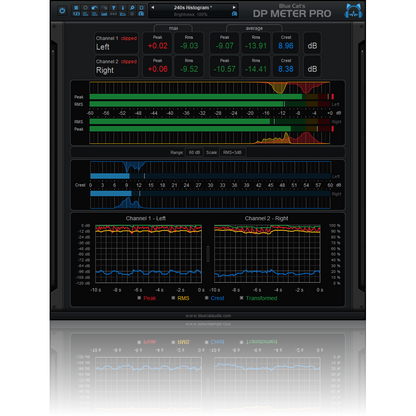
Task: Go to next preset with right arrow
Action: pyautogui.click(x=234, y=7)
